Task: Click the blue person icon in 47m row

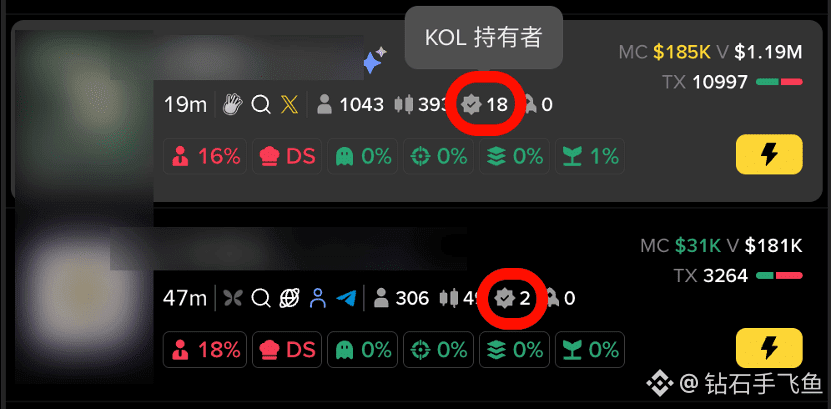Action: tap(318, 299)
